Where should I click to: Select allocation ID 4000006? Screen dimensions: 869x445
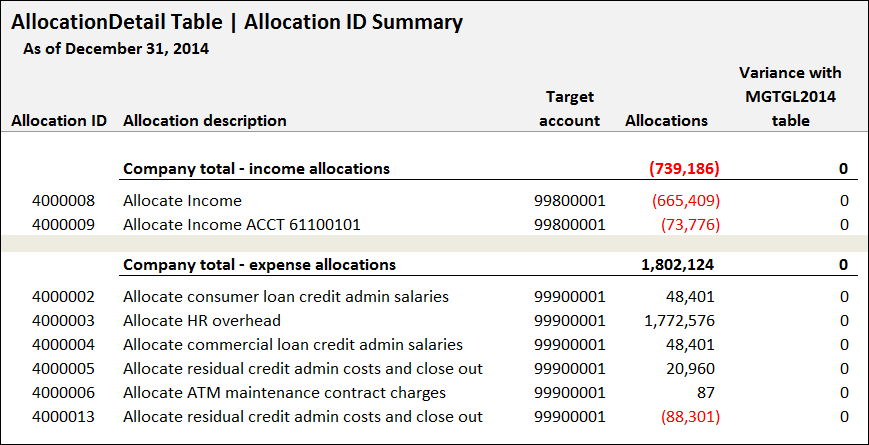tap(63, 392)
